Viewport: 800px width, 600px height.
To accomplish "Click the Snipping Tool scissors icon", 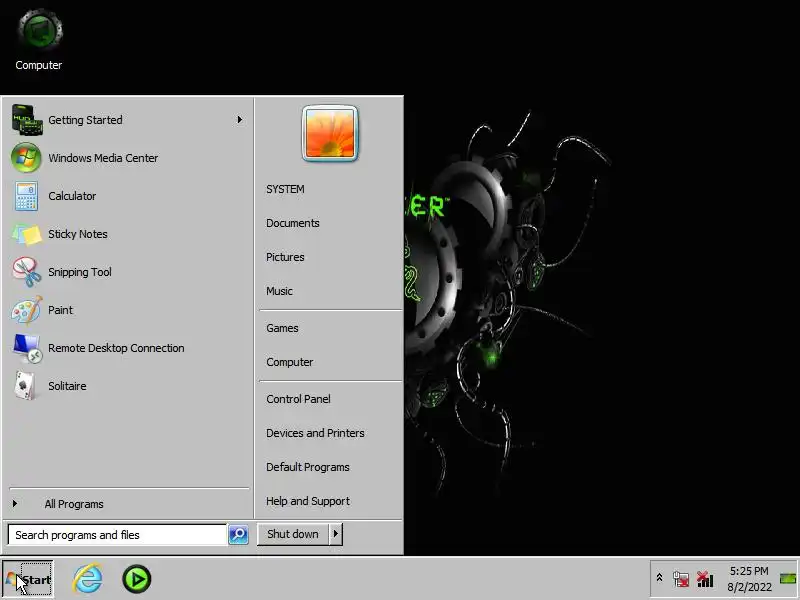I will (x=27, y=272).
